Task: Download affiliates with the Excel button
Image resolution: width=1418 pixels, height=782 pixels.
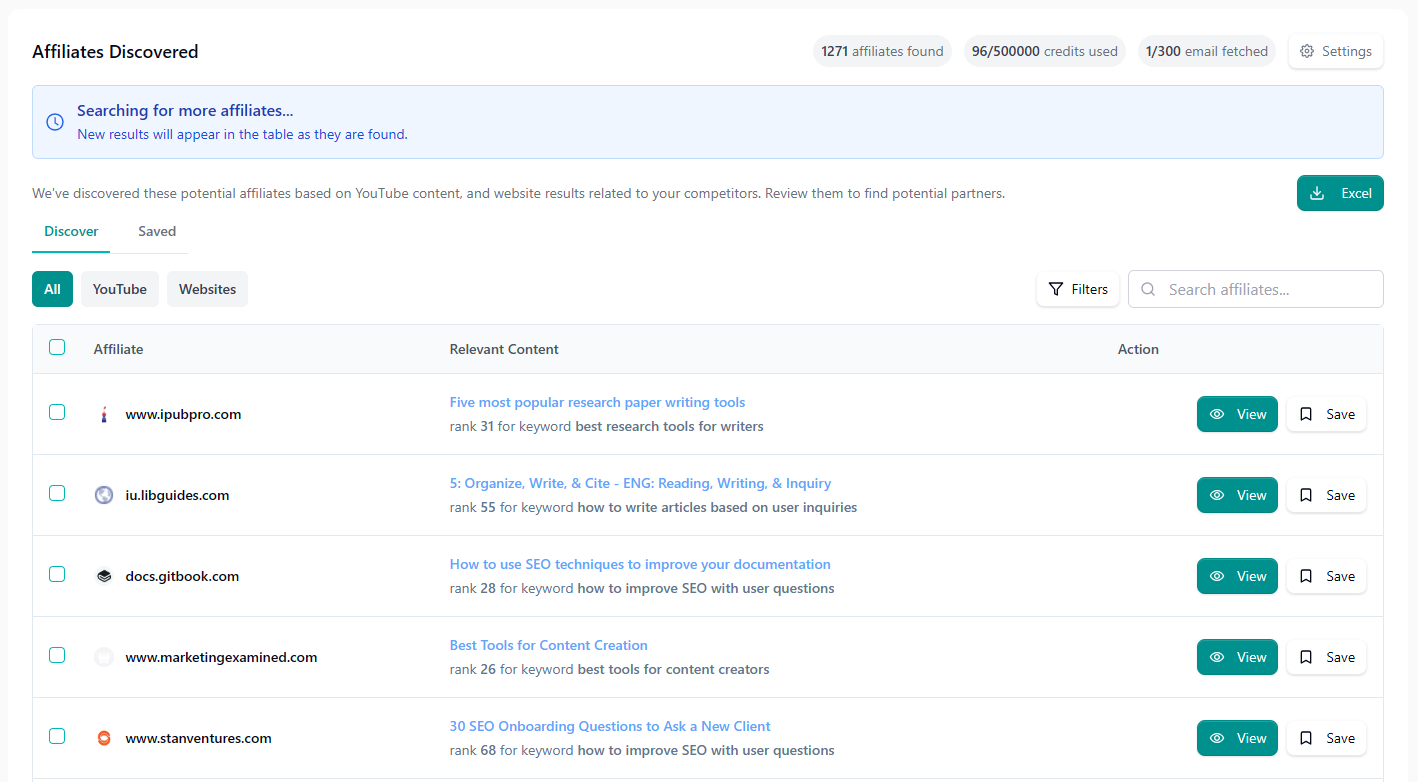Action: click(x=1340, y=193)
